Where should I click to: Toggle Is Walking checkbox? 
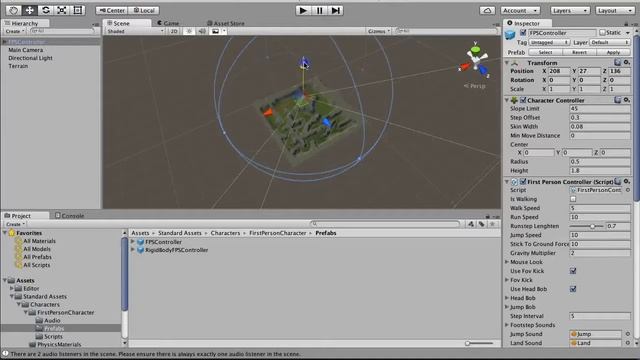tap(573, 199)
